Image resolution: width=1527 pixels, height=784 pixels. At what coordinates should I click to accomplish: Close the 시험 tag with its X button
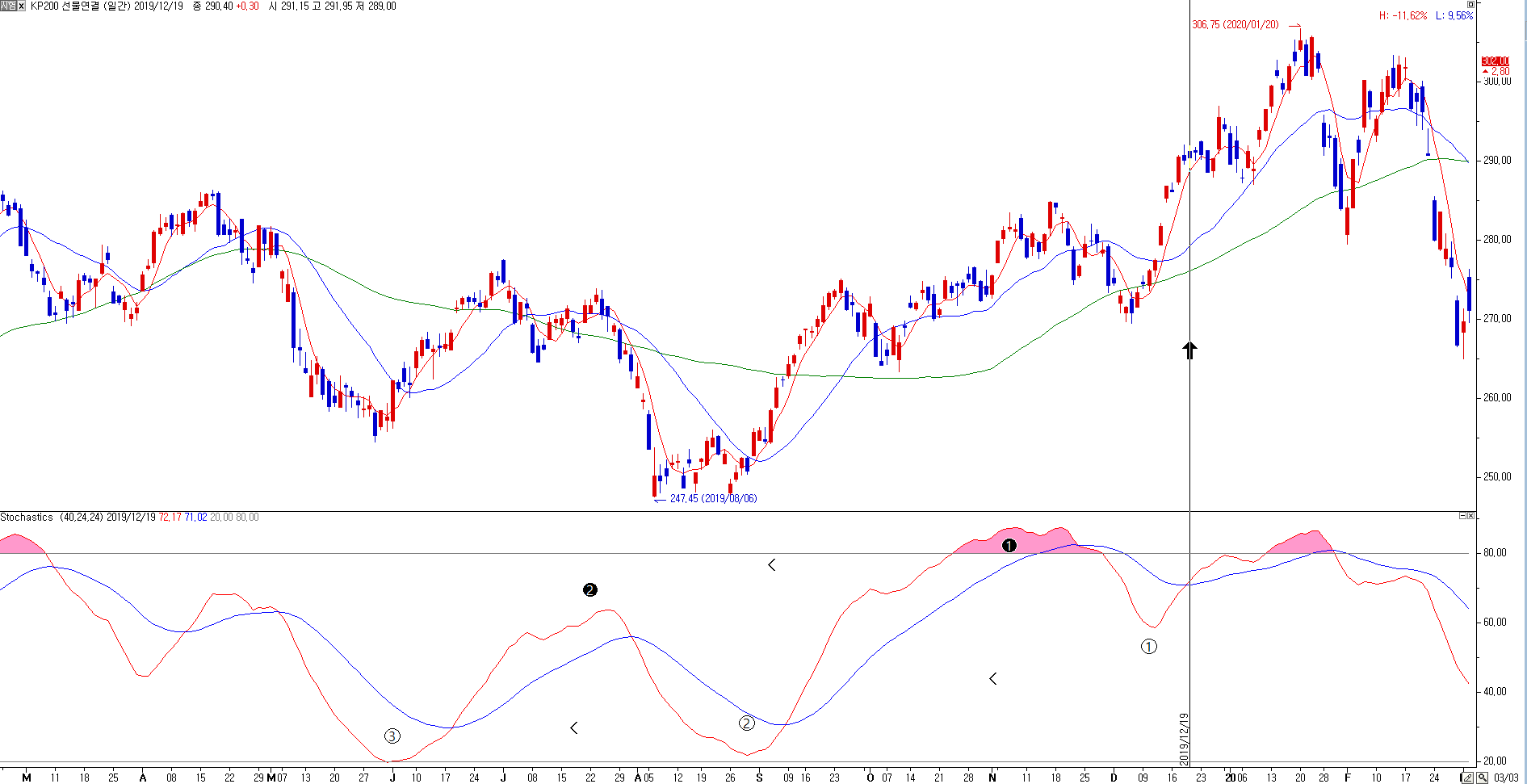coord(21,6)
